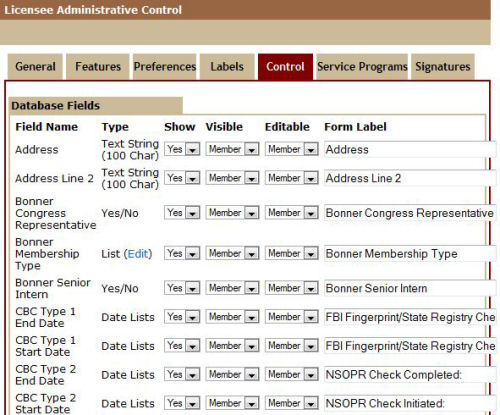Open Visible dropdown for CBC Type 2 End Date
The width and height of the screenshot is (500, 415).
[232, 374]
